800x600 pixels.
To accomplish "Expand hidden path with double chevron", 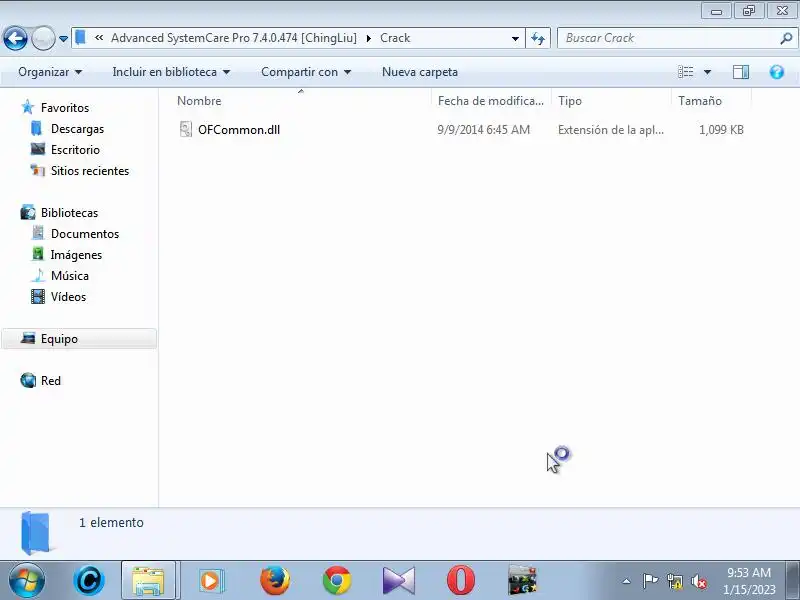I will [x=99, y=38].
